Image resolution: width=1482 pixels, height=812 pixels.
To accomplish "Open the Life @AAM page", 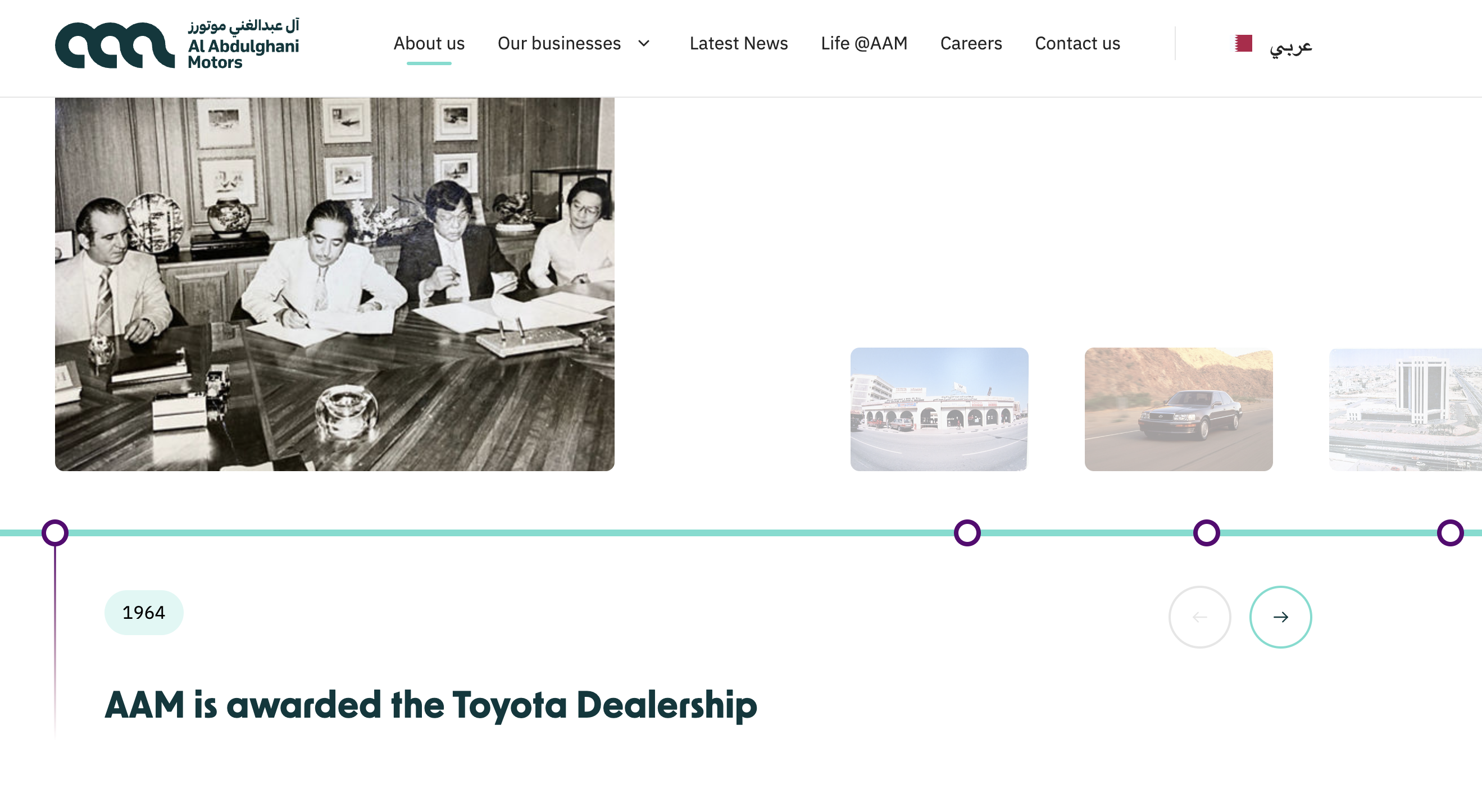I will 863,43.
